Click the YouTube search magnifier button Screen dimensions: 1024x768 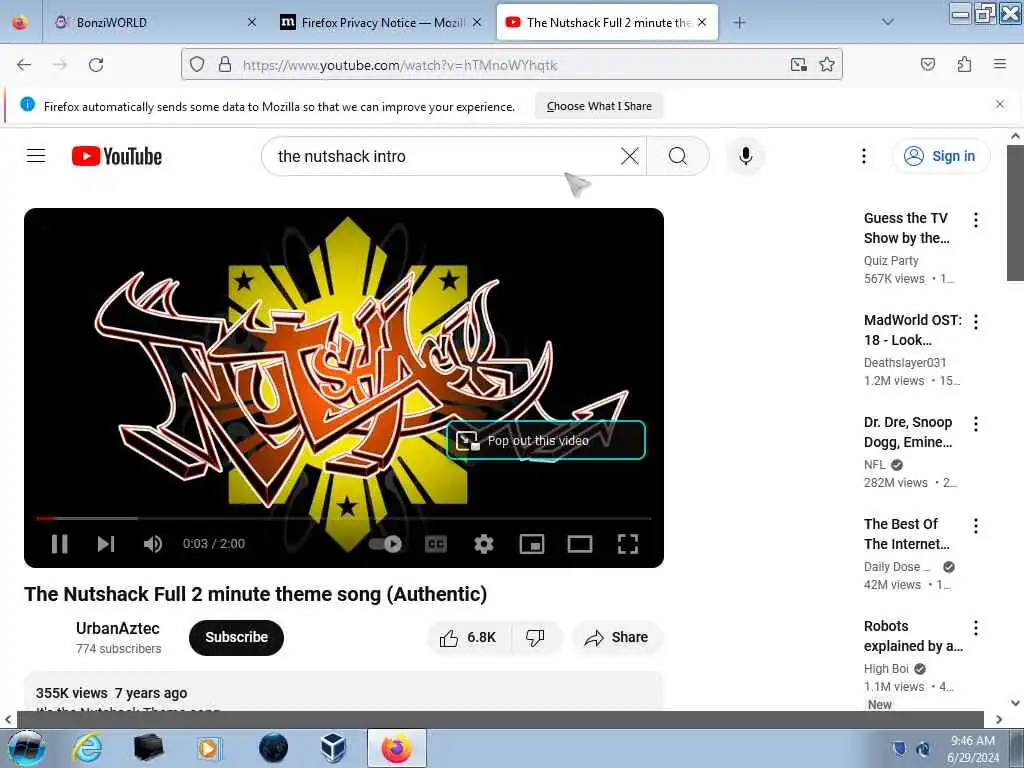[x=678, y=156]
